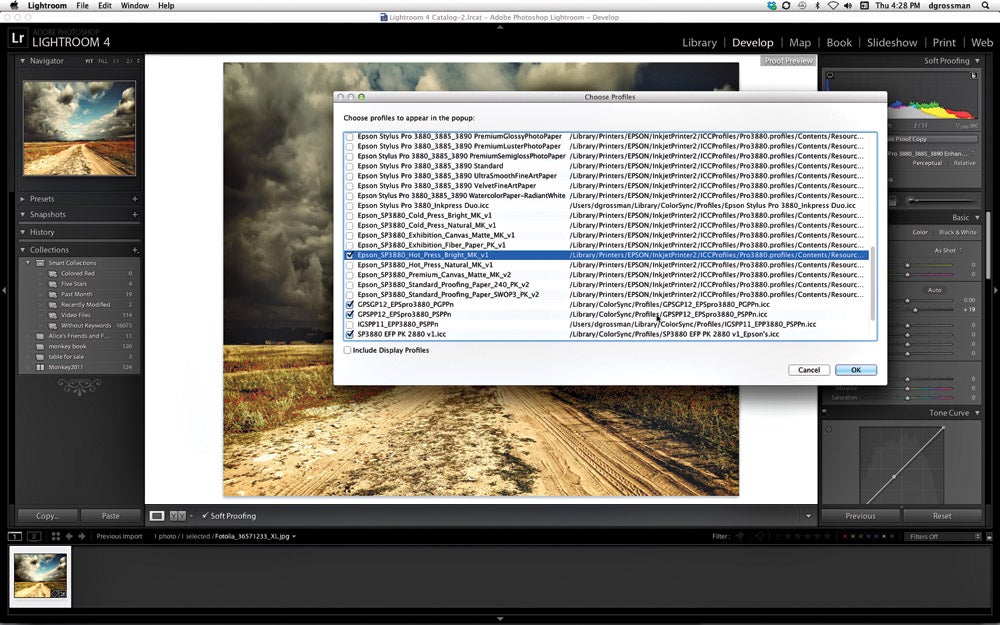Viewport: 1000px width, 625px height.
Task: Open Grid view from the filmstrip bar
Action: pos(55,536)
